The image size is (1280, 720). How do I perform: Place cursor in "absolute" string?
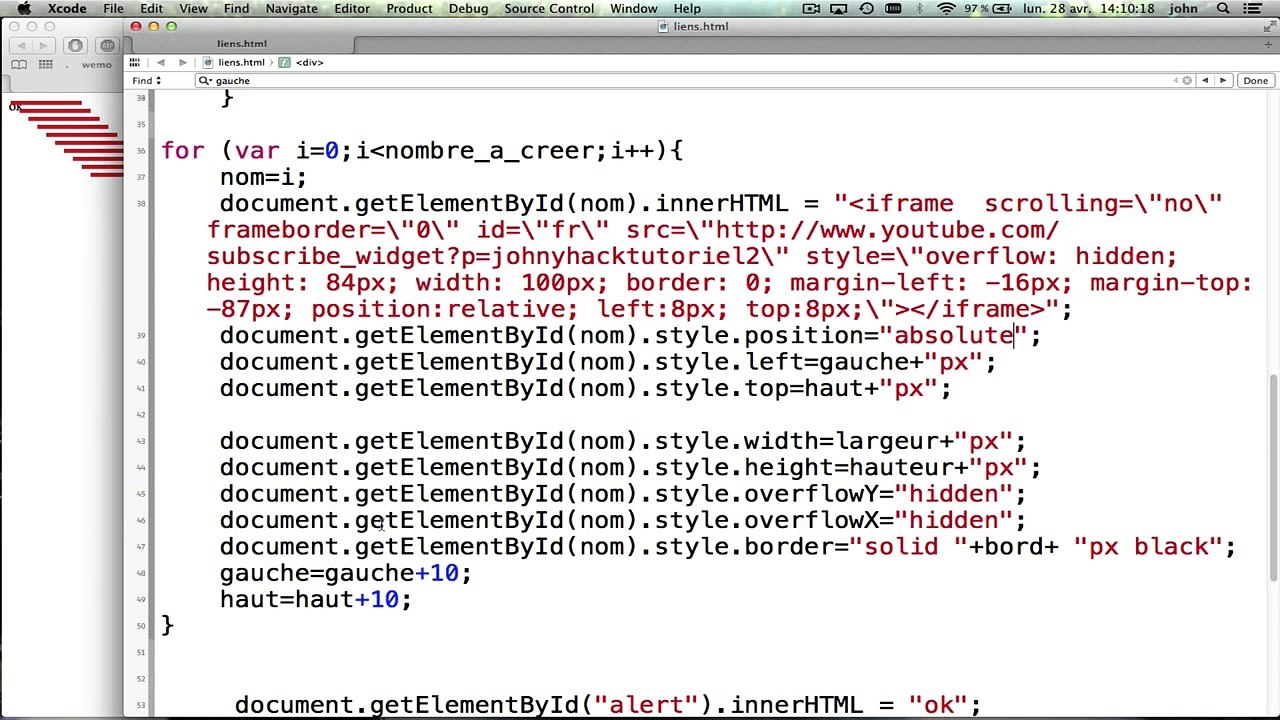point(953,336)
